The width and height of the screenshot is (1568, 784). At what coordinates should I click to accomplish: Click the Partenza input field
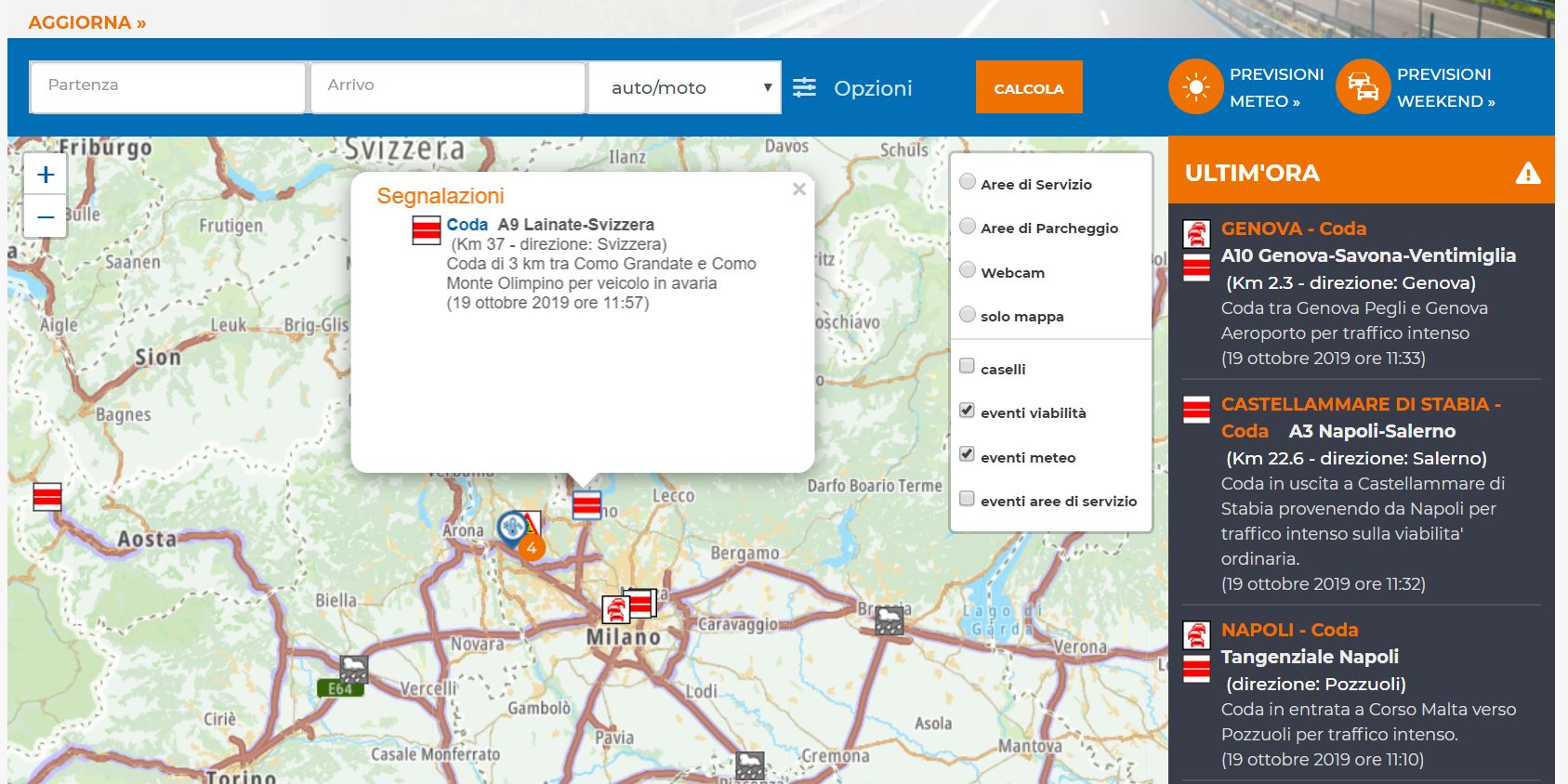167,87
